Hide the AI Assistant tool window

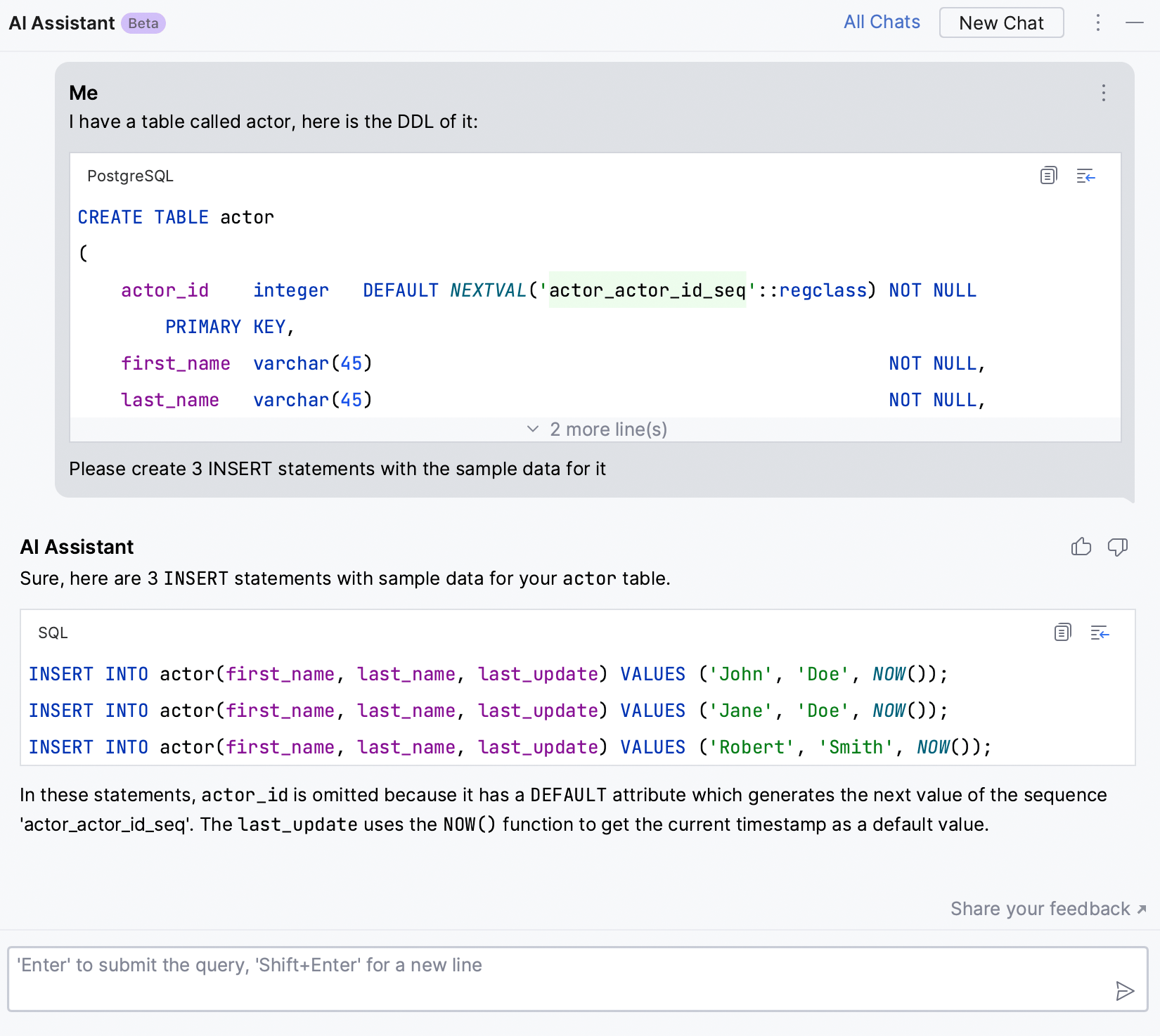coord(1134,23)
